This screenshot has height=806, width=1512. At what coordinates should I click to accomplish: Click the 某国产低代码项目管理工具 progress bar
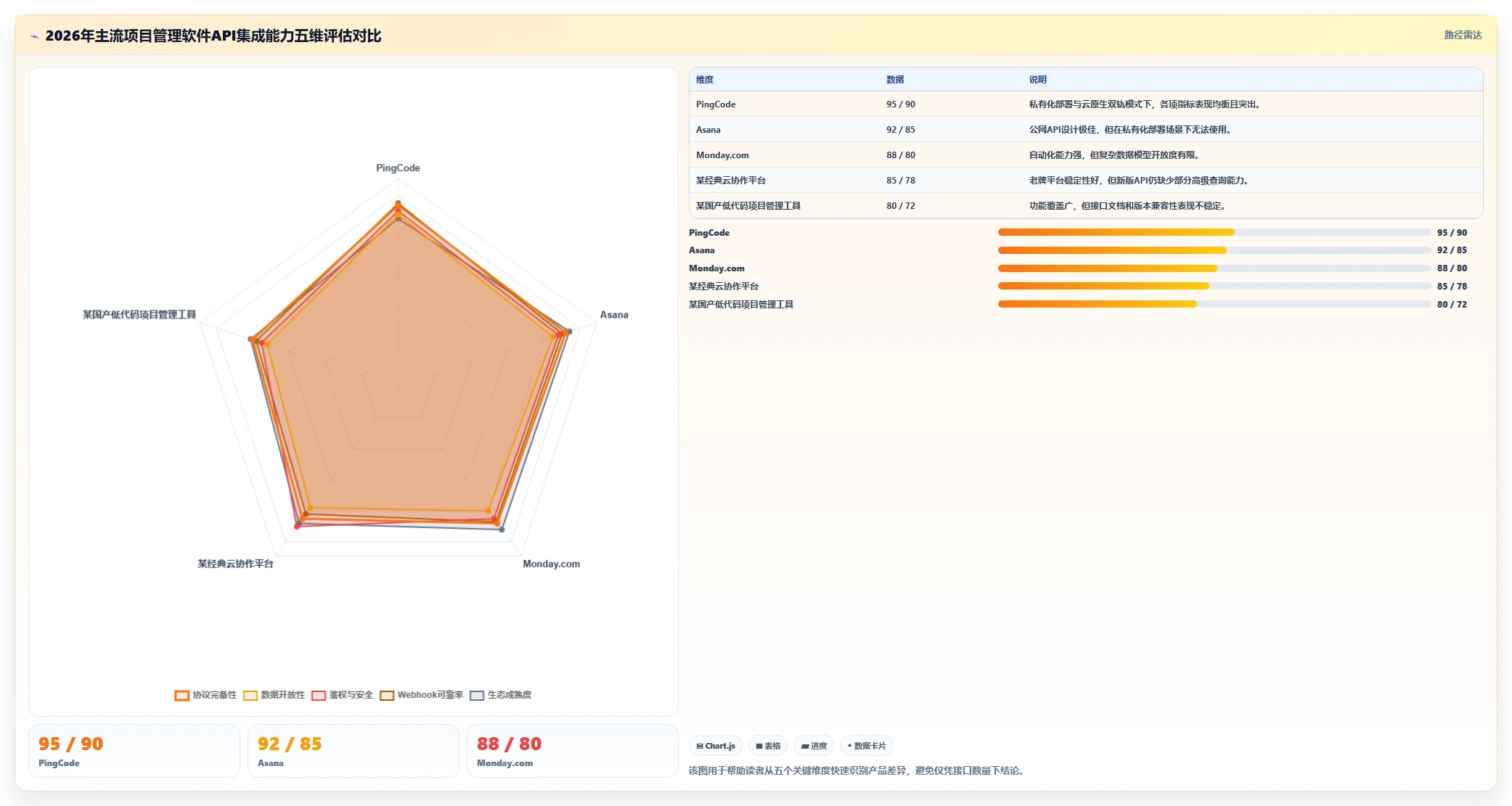(1214, 304)
